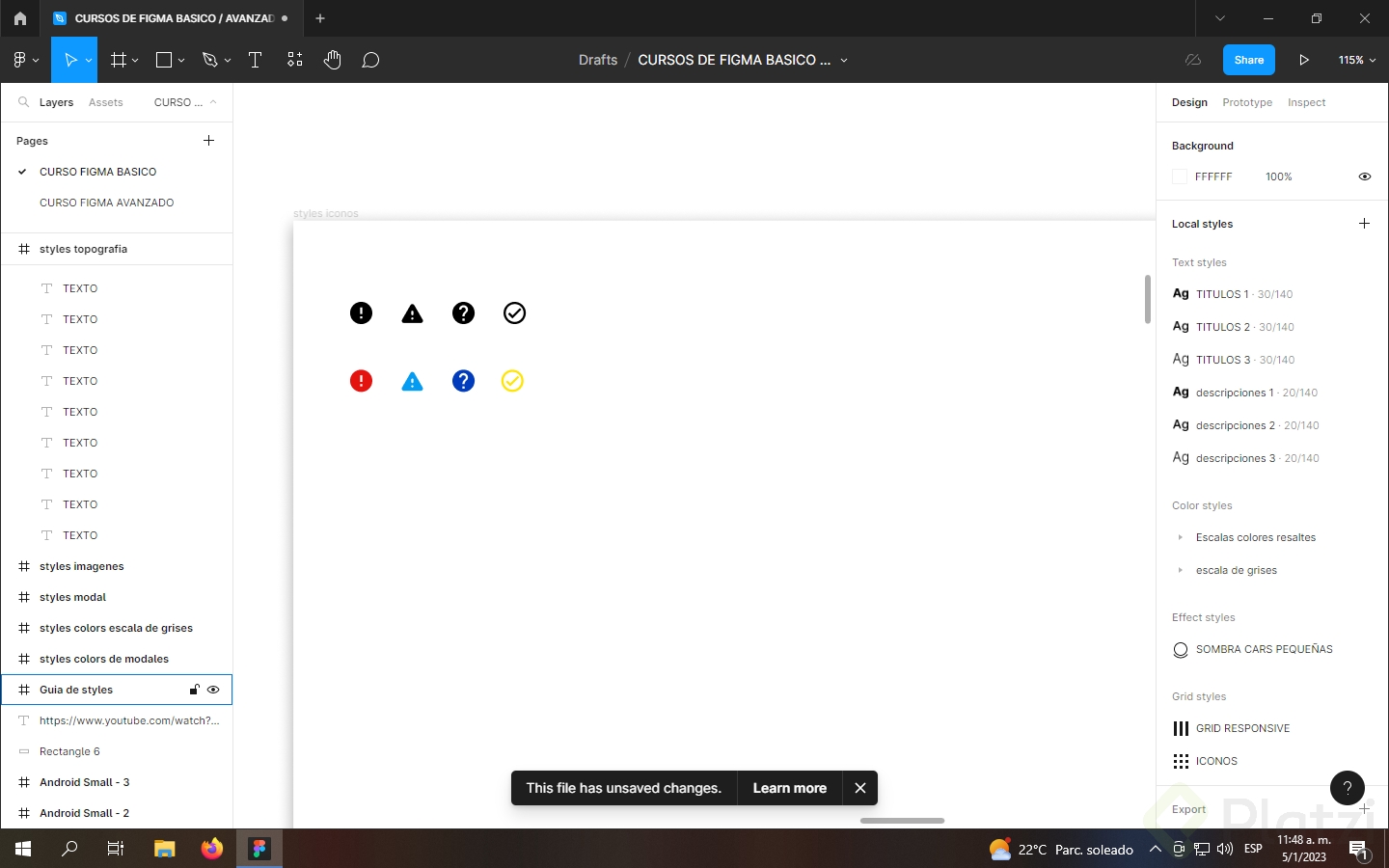Click the search icon in Layers panel

[23, 101]
